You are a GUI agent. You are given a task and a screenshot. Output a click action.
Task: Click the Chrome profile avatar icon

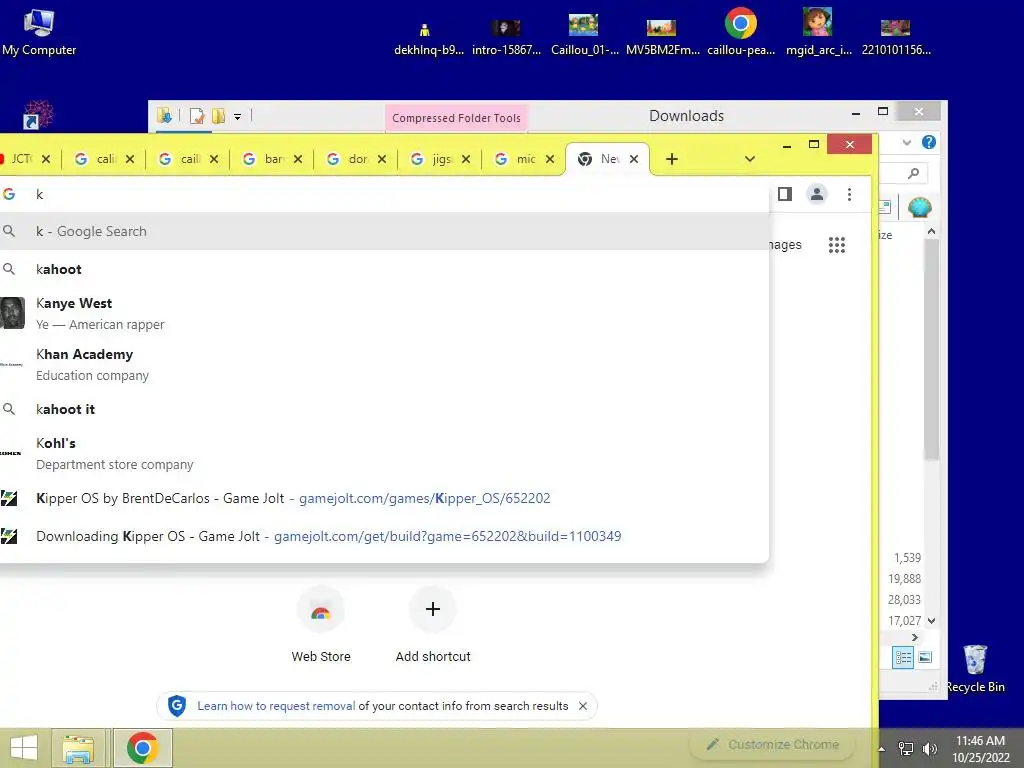816,194
